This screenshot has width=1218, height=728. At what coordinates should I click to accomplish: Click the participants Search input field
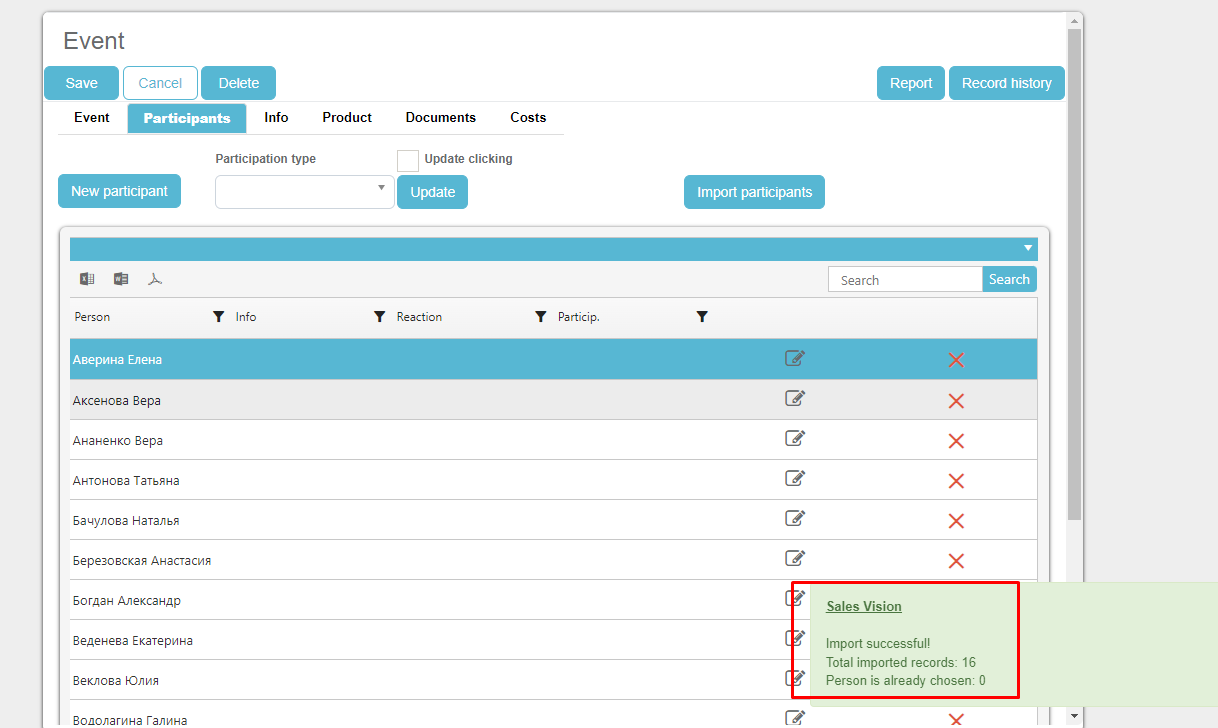tap(905, 280)
